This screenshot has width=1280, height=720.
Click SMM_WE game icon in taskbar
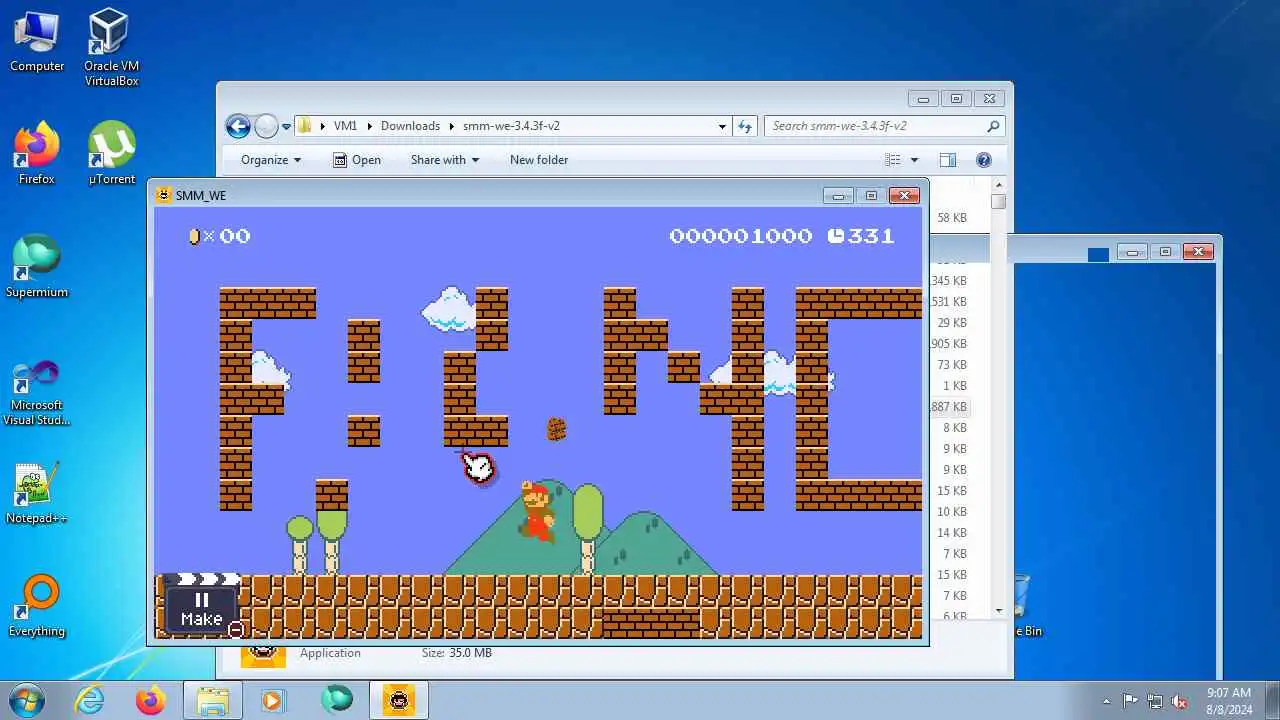click(x=399, y=700)
